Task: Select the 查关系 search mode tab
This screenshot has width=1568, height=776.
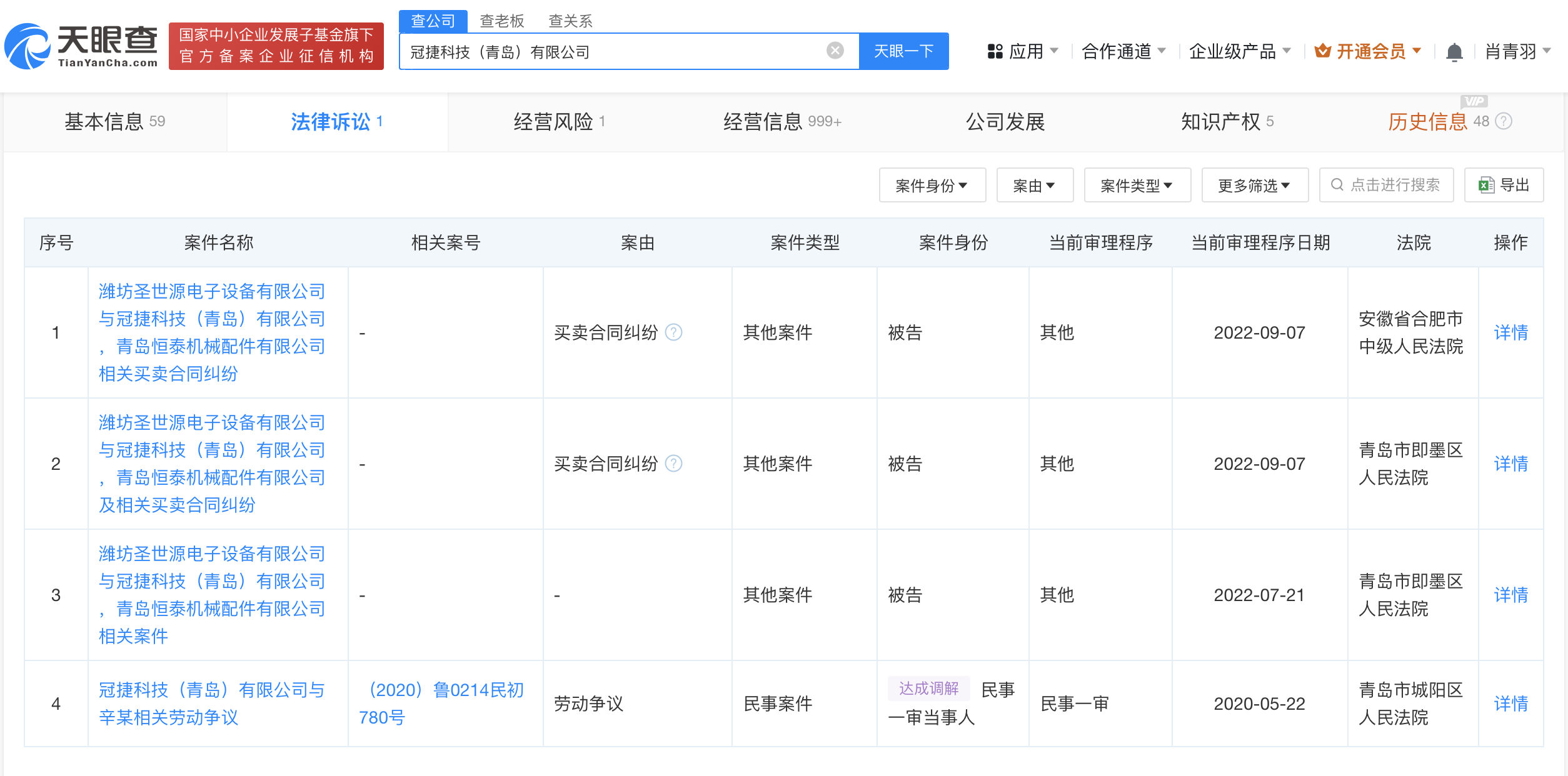Action: point(570,21)
